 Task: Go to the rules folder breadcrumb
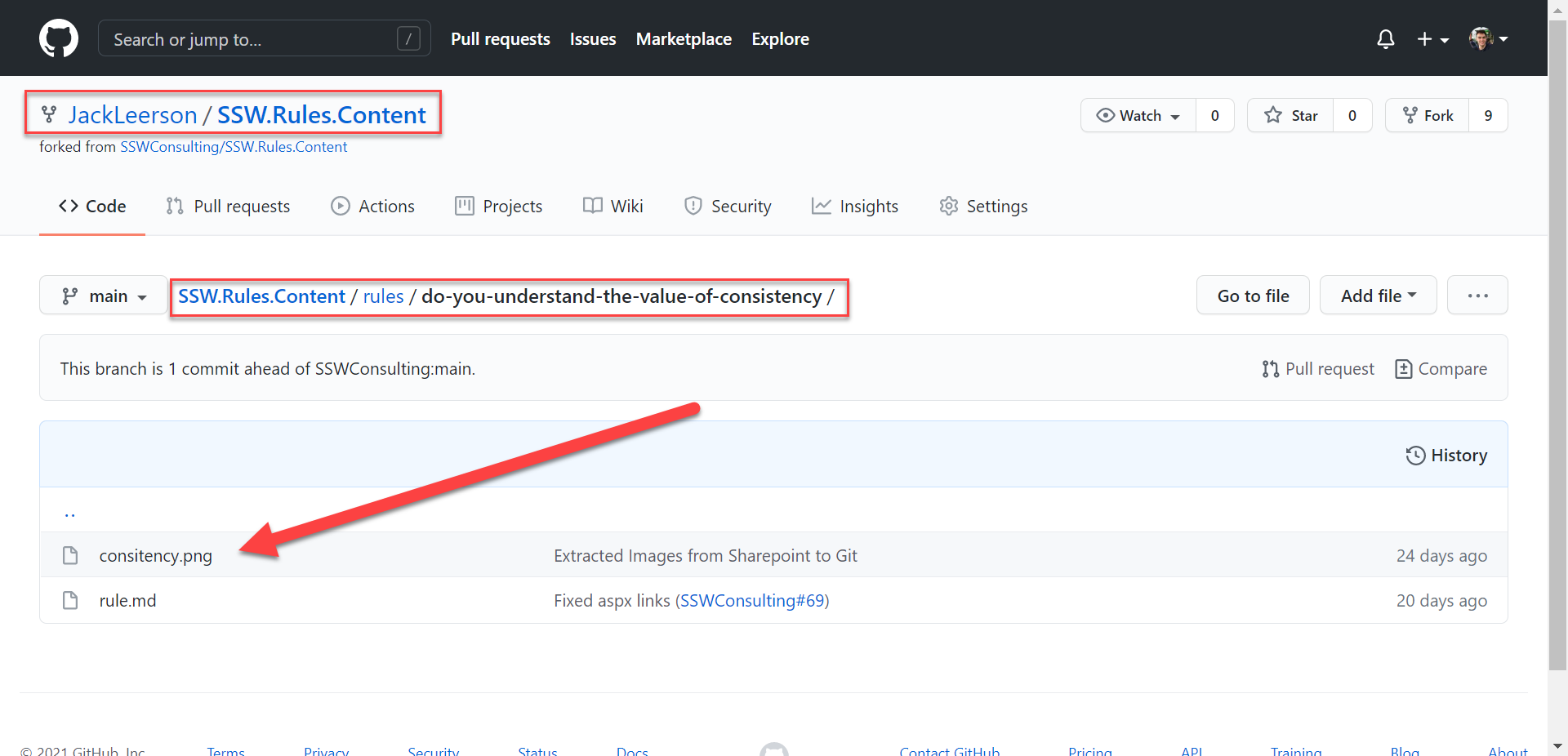pyautogui.click(x=383, y=296)
